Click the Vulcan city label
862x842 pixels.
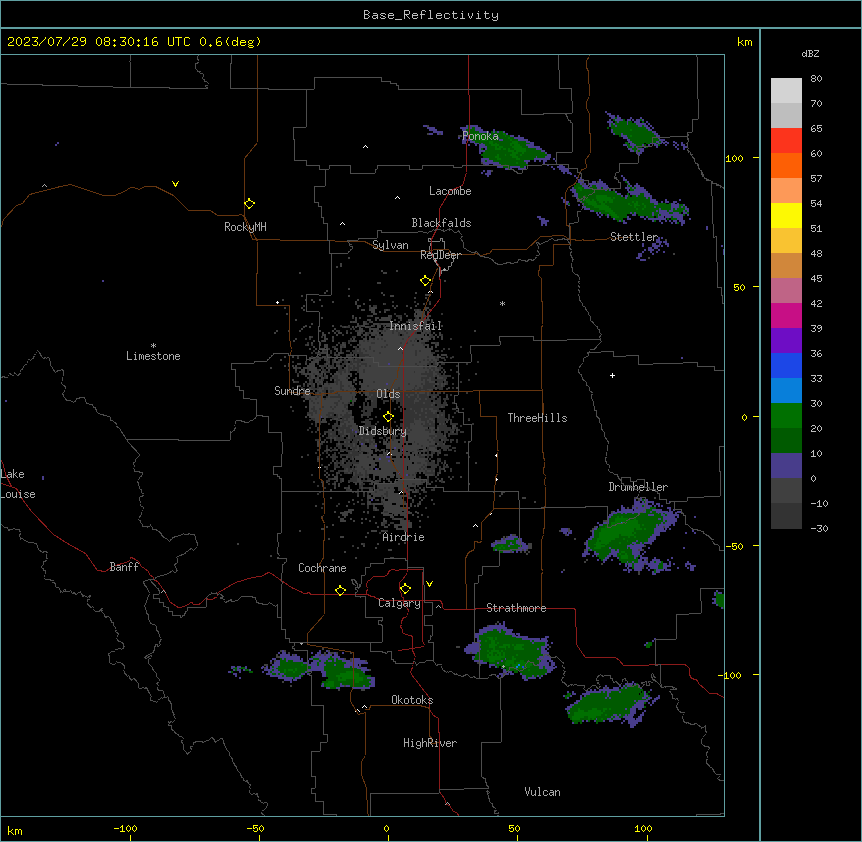pyautogui.click(x=543, y=792)
